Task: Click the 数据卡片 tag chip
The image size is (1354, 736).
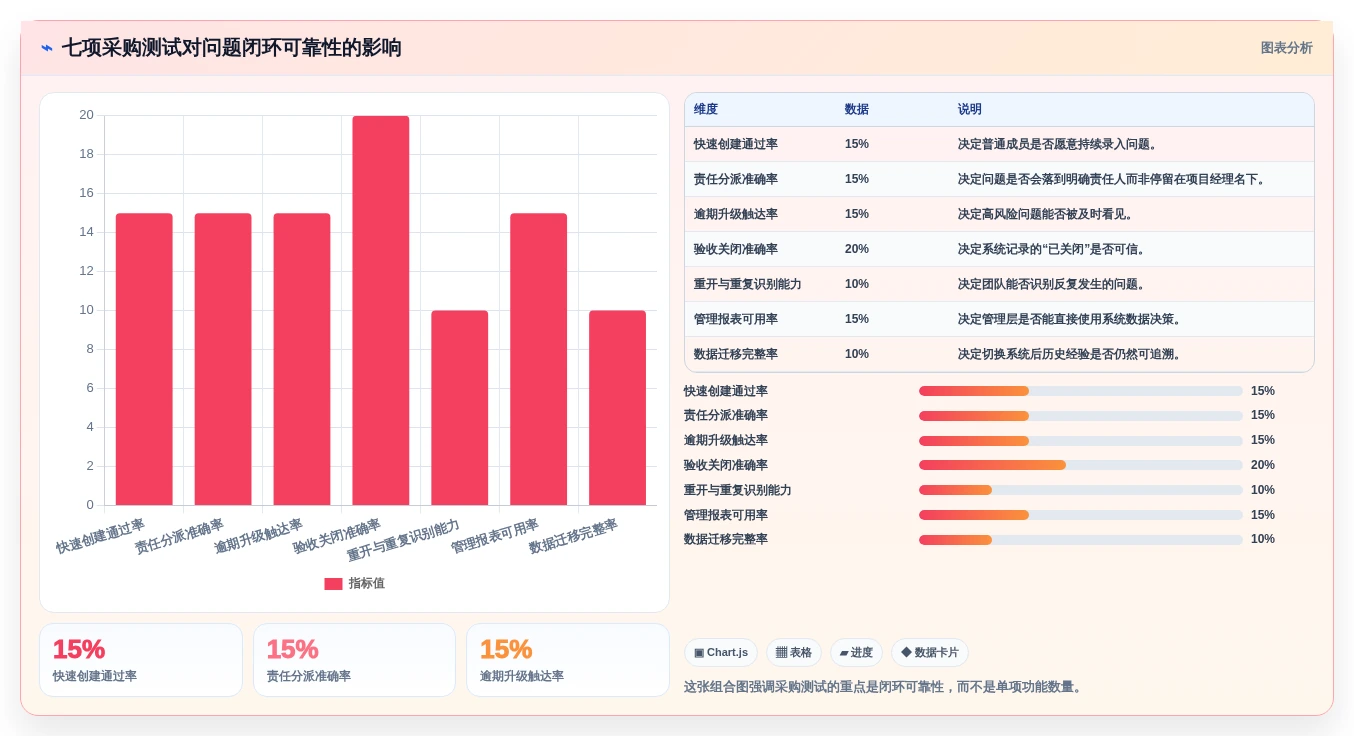Action: coord(930,653)
